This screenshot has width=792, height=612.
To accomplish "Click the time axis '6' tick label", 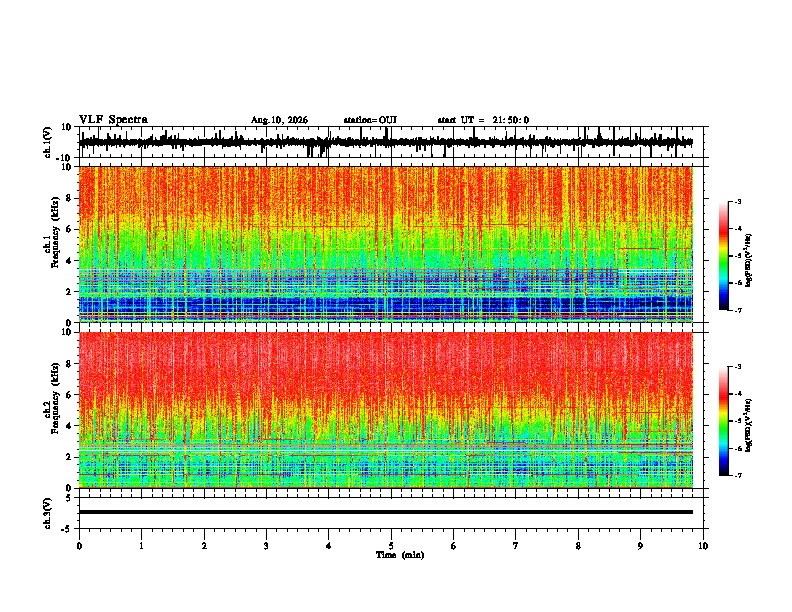I will [454, 546].
